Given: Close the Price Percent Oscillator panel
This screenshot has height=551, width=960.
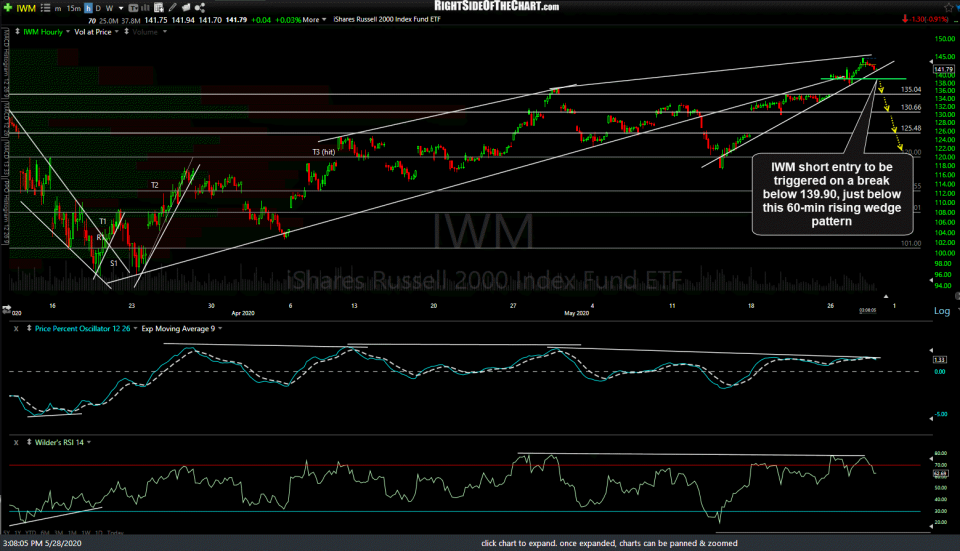Looking at the screenshot, I should tap(17, 329).
